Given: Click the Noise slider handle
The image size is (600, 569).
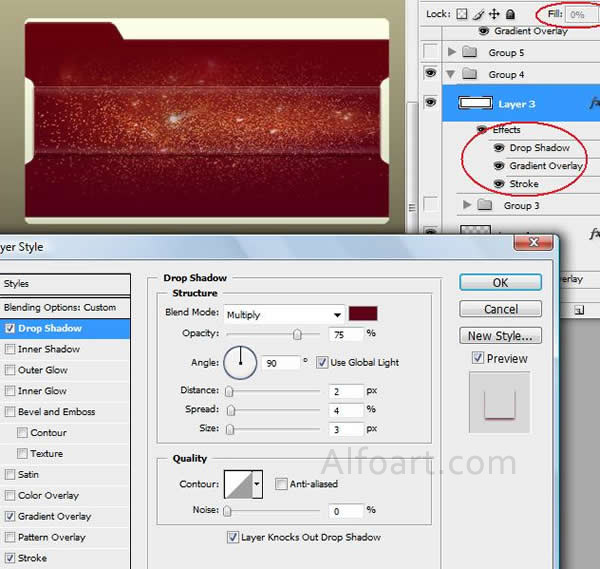Looking at the screenshot, I should click(x=227, y=511).
